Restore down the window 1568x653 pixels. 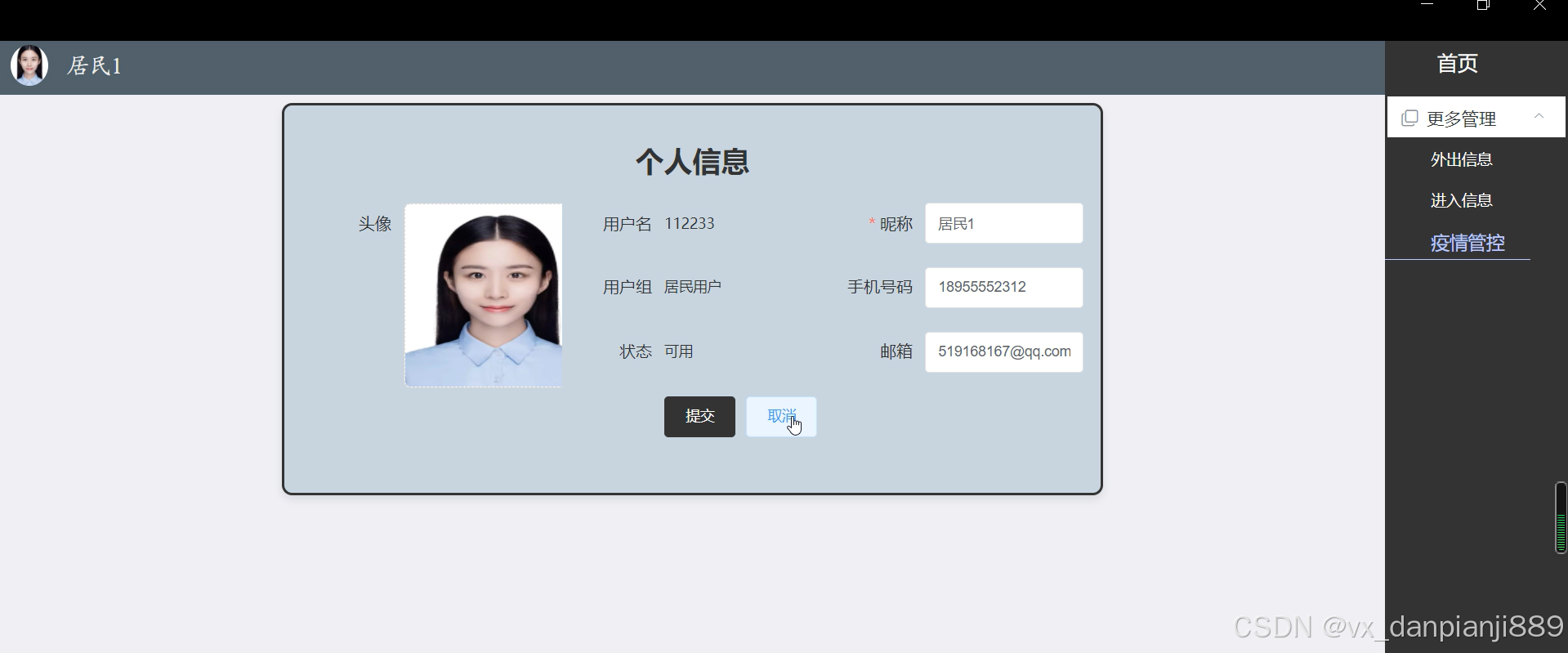coord(1483,6)
